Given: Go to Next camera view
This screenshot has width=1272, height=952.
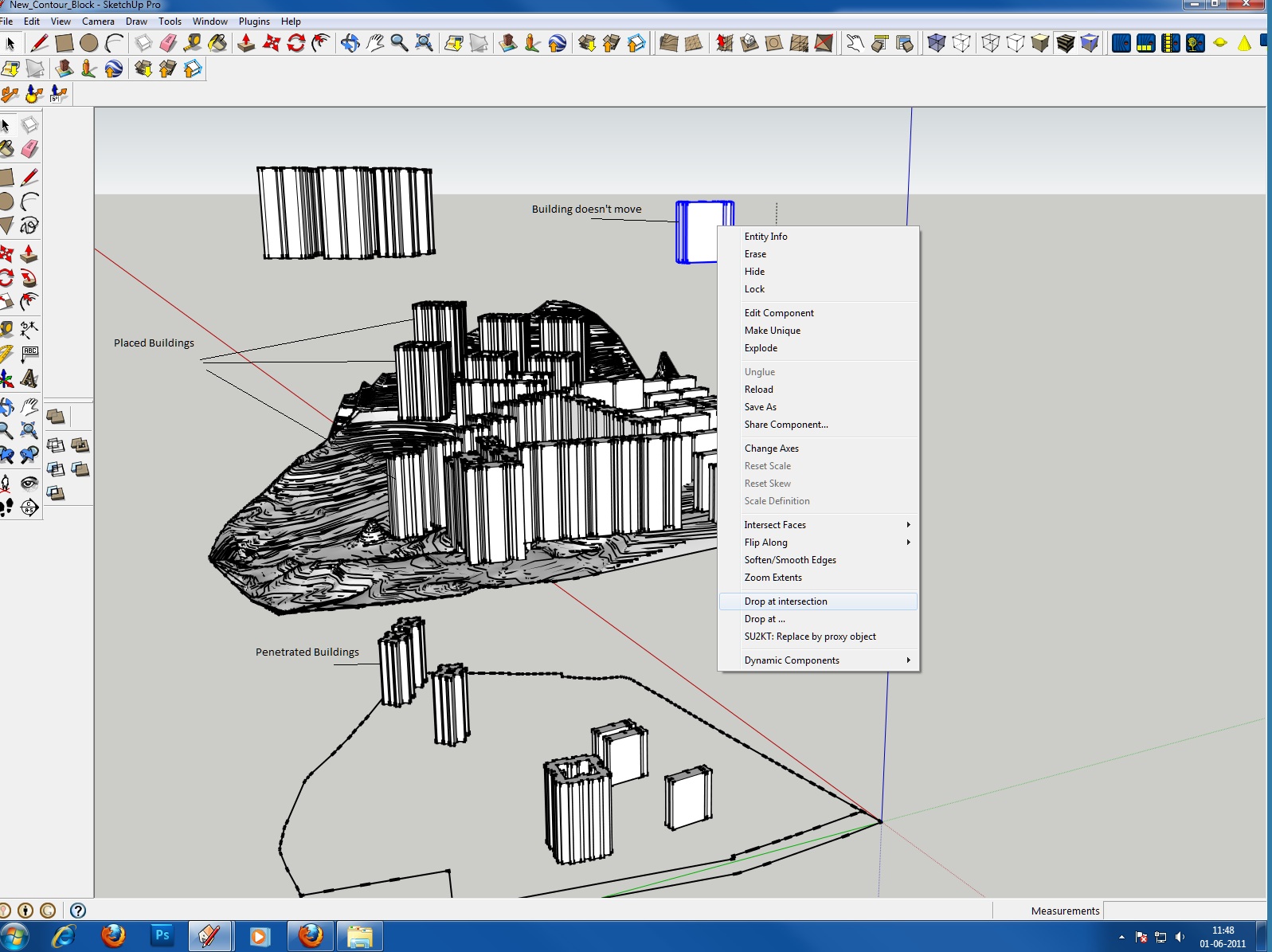Looking at the screenshot, I should [29, 455].
